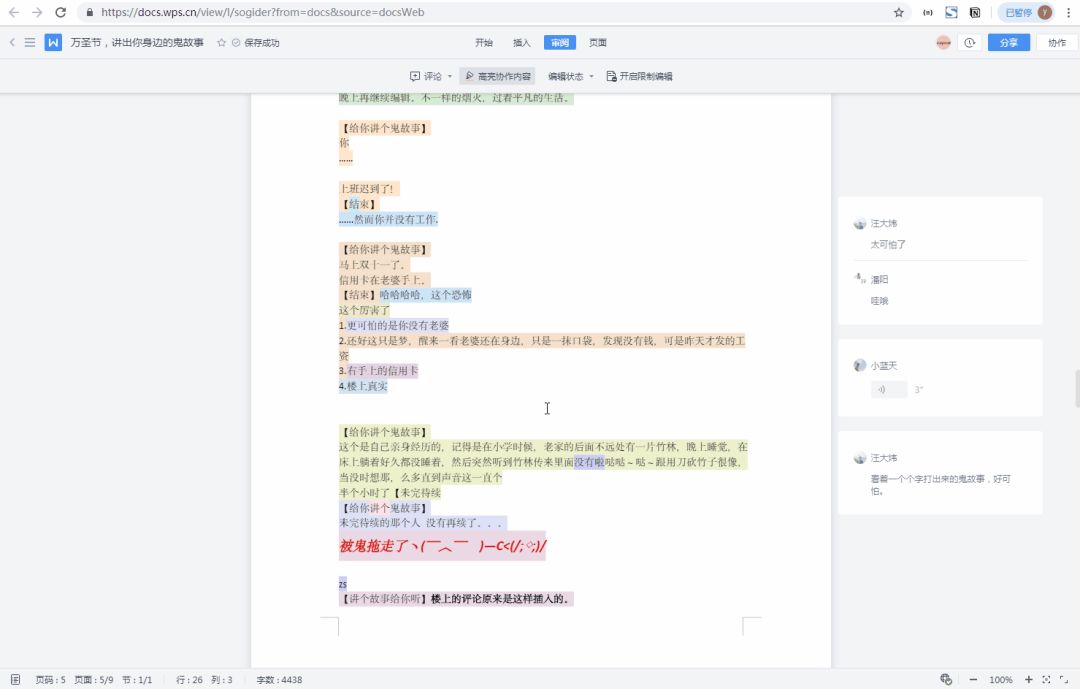Switch to the 插入 ribbon tab
1080x689 pixels.
522,42
